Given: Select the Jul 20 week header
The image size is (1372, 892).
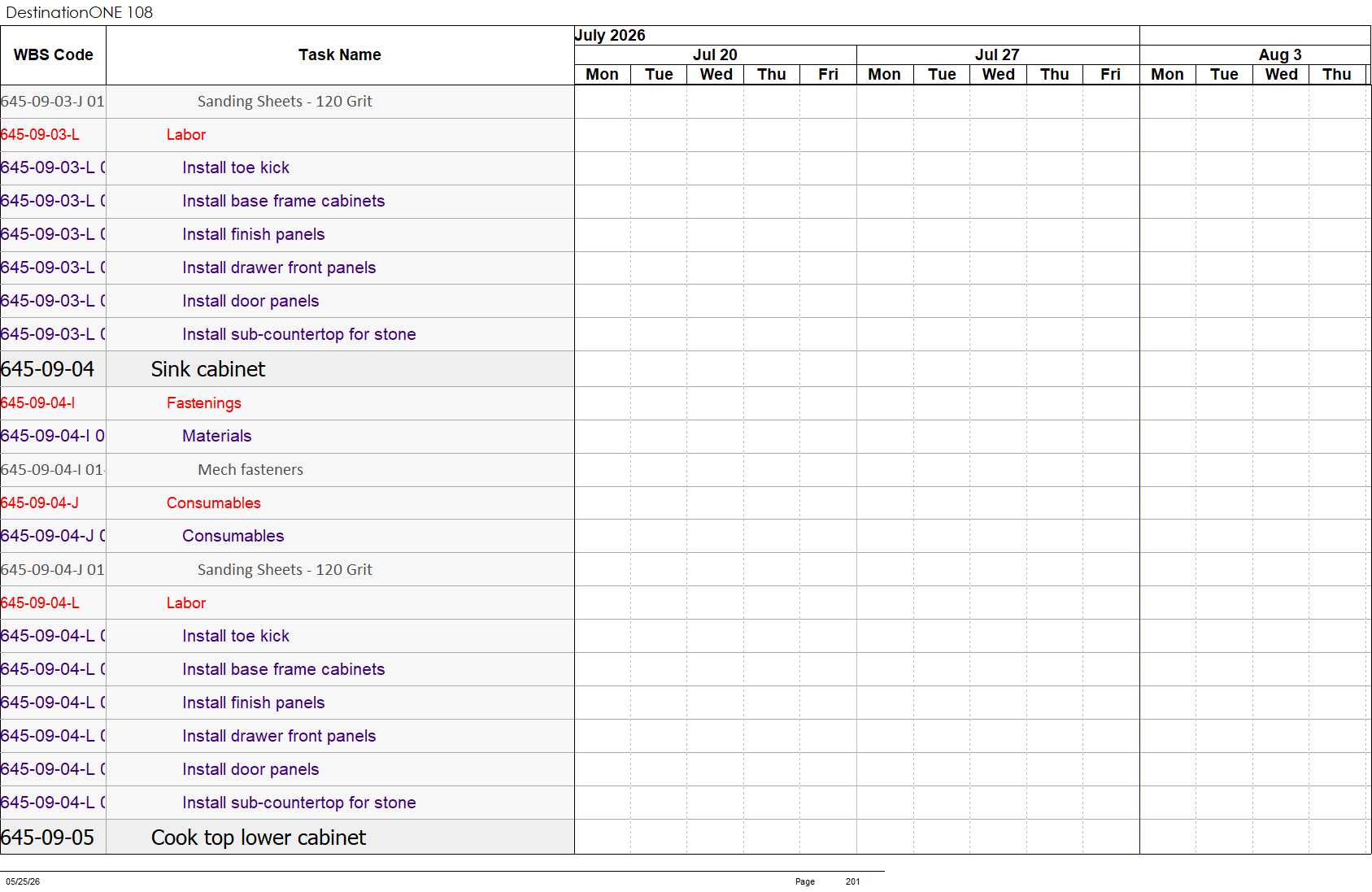Looking at the screenshot, I should (x=715, y=54).
